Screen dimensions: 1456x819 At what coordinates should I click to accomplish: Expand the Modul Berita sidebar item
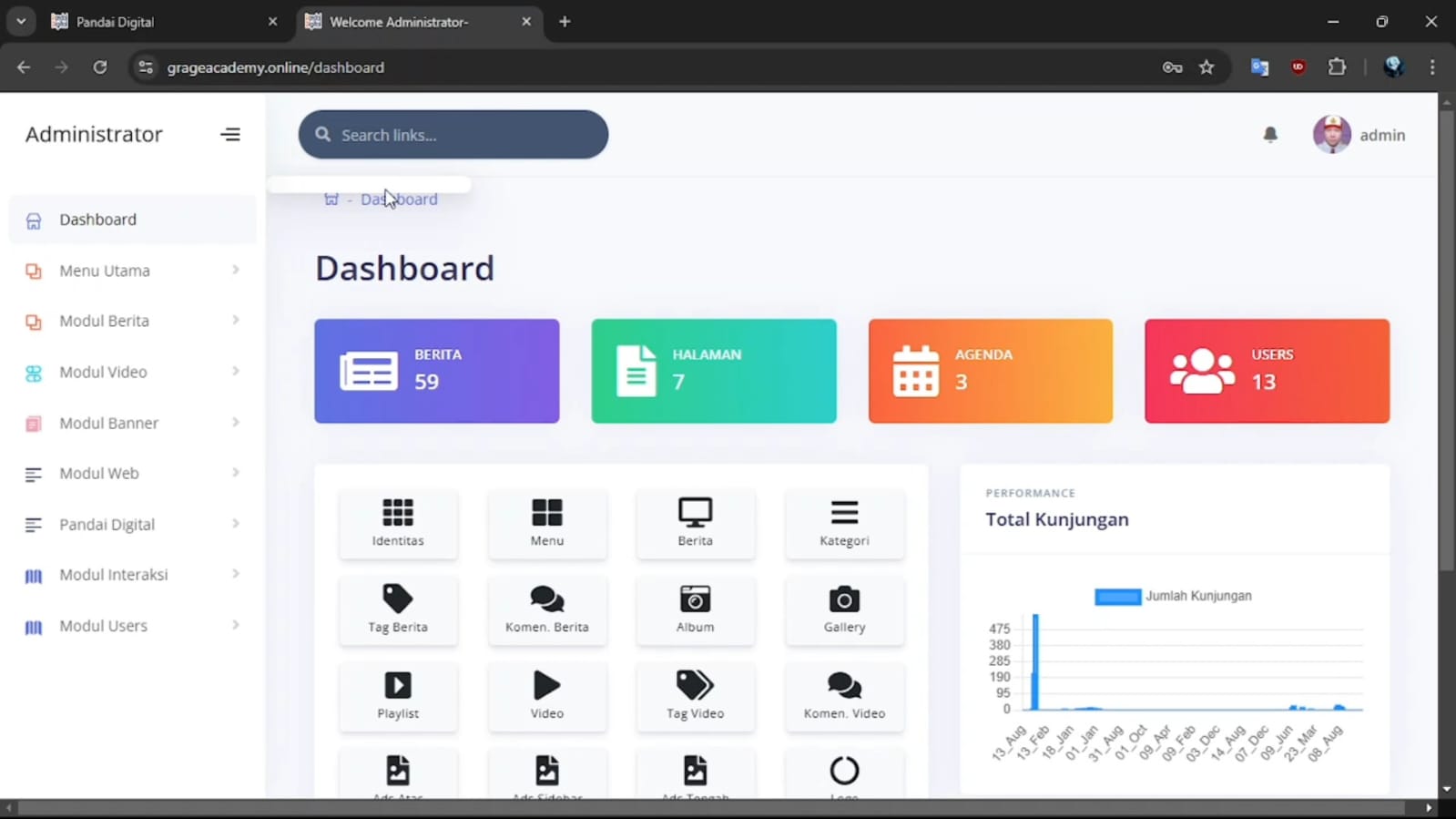pyautogui.click(x=133, y=321)
